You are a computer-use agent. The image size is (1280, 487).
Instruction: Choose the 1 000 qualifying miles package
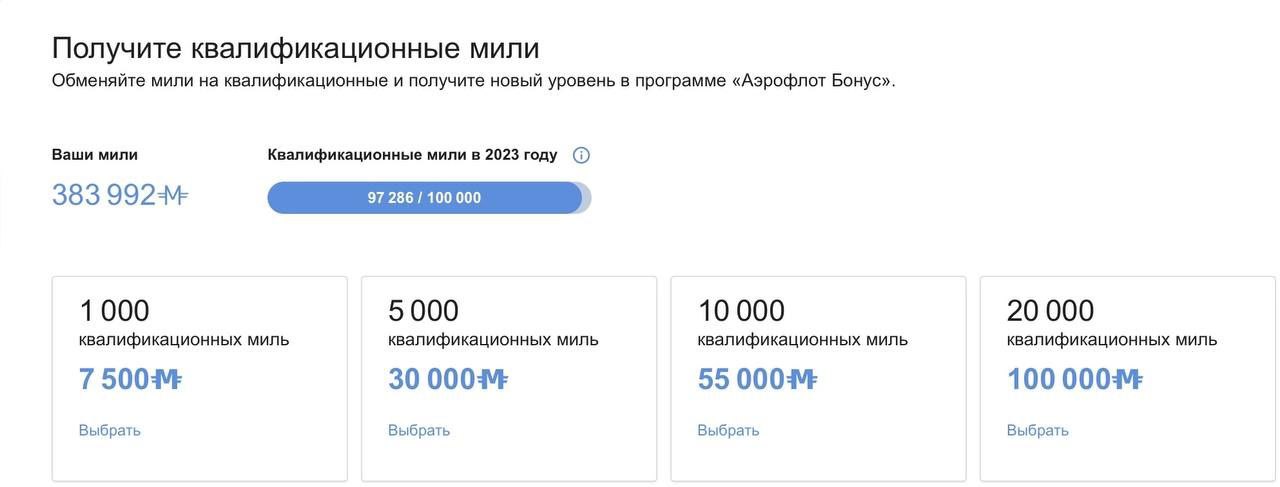click(x=110, y=430)
